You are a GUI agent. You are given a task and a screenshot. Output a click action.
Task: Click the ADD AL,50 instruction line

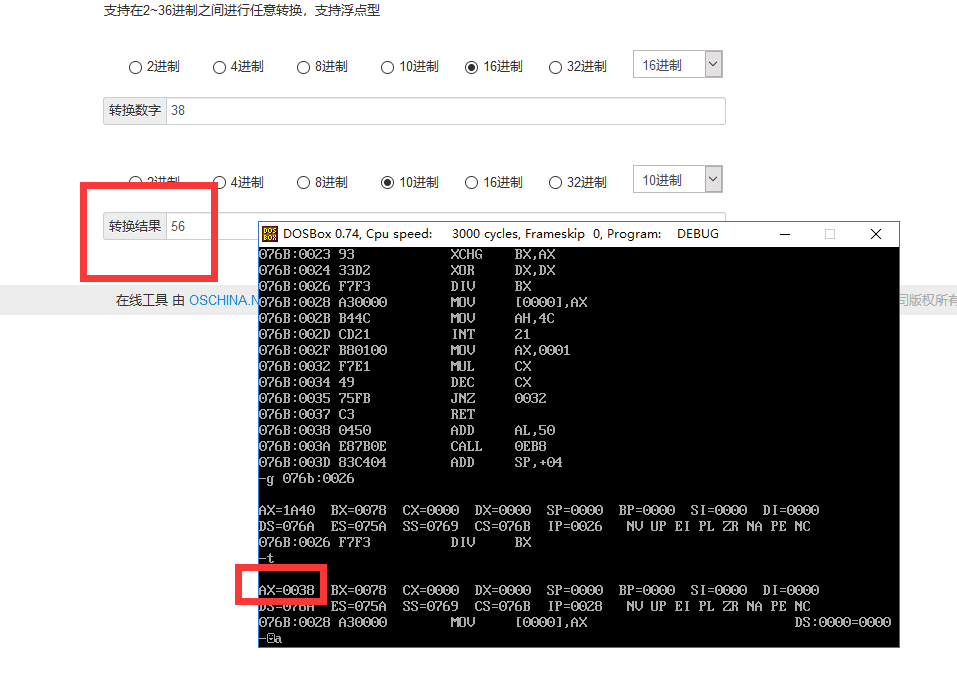[407, 430]
